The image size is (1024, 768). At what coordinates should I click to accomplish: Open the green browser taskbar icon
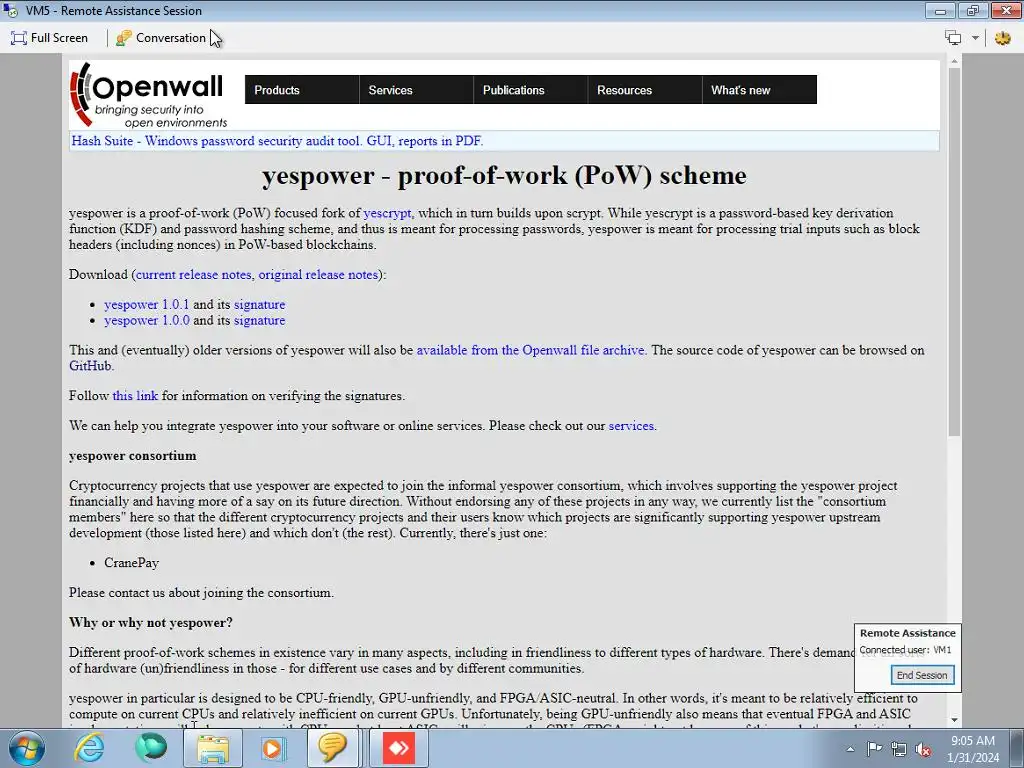151,748
